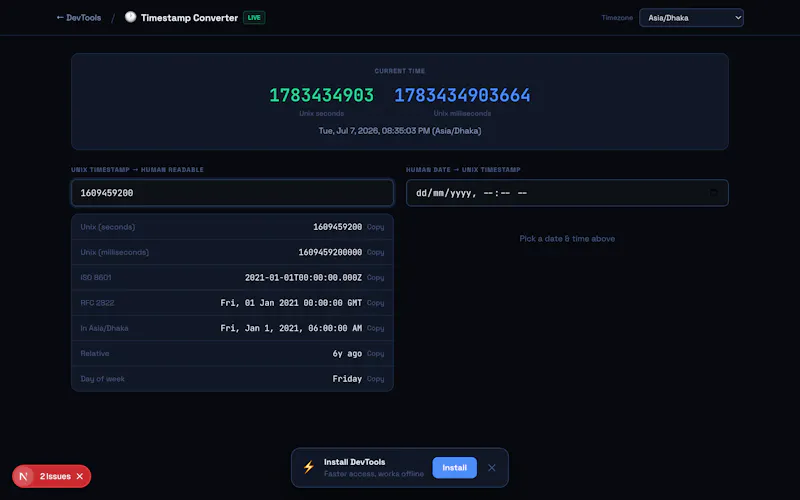This screenshot has width=800, height=500.
Task: Click the RFC value Fri, 01 Jan 2021 00:00:00 GMT
Action: point(291,303)
